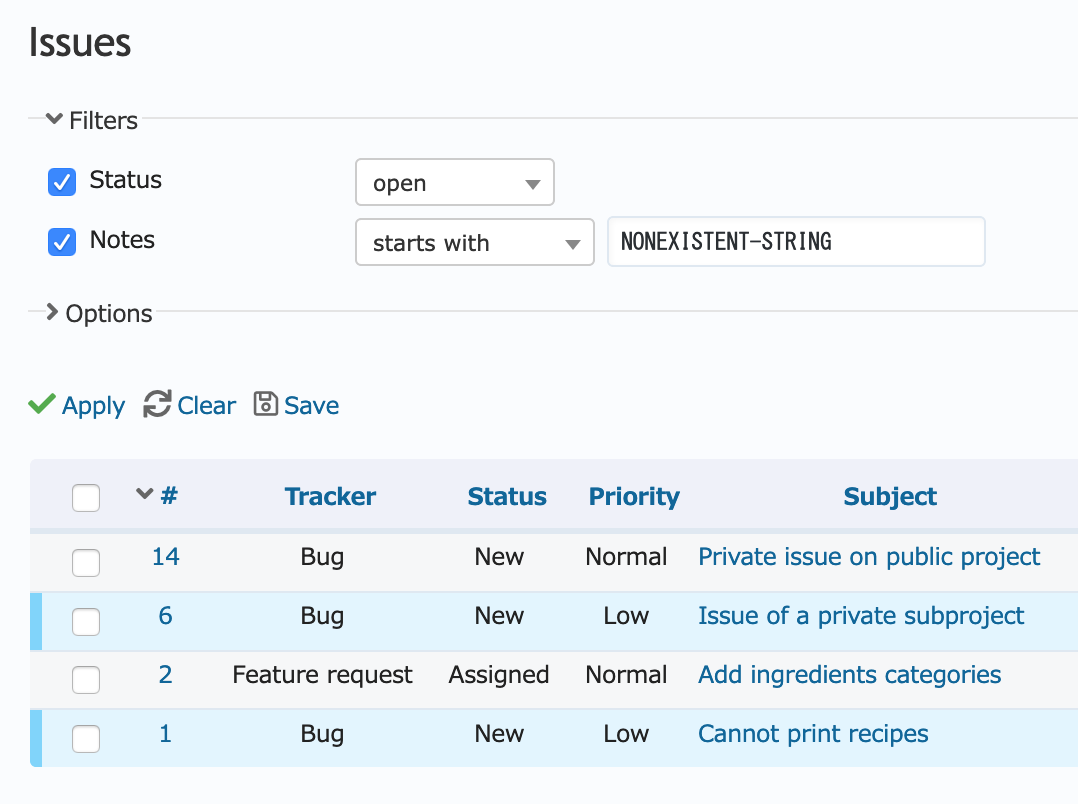
Task: Open the Status 'open' dropdown
Action: (454, 183)
